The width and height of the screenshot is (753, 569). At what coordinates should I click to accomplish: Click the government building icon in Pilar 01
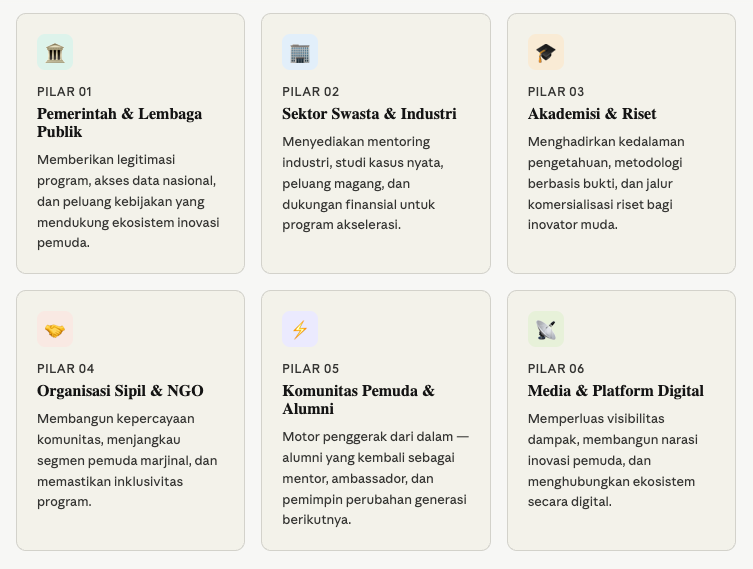pos(55,52)
